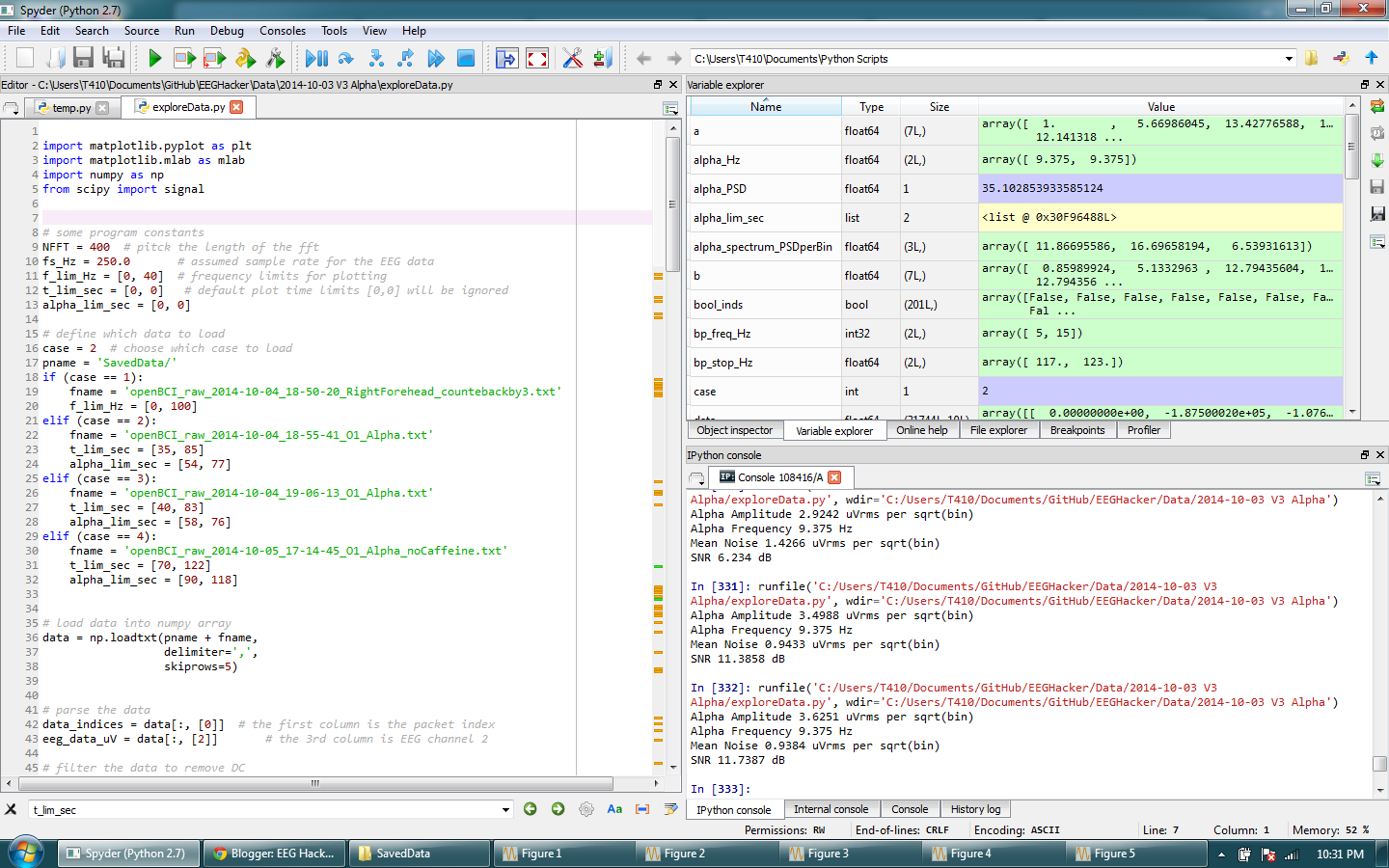This screenshot has width=1389, height=868.
Task: Toggle case sensitive search option
Action: (614, 809)
